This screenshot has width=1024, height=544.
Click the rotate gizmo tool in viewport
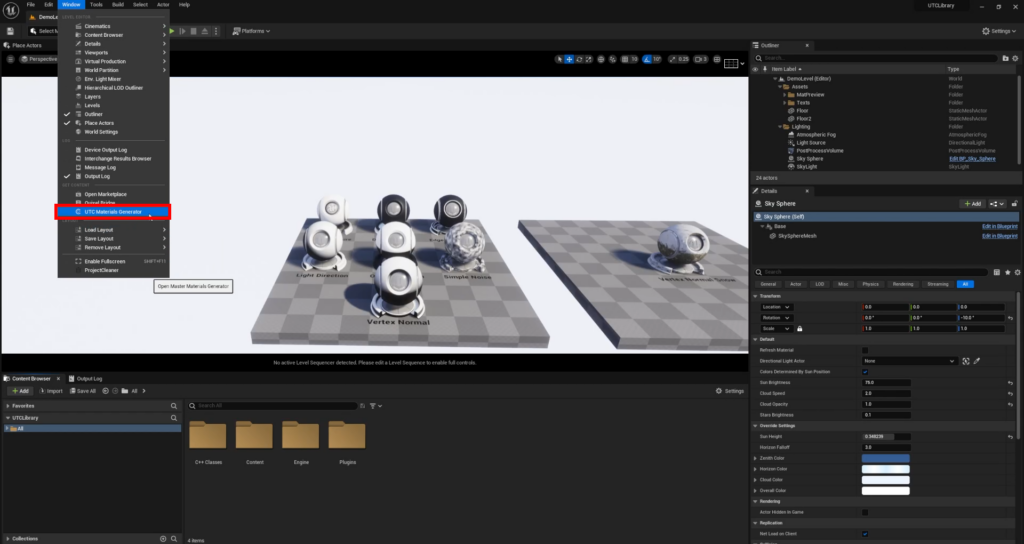click(581, 59)
